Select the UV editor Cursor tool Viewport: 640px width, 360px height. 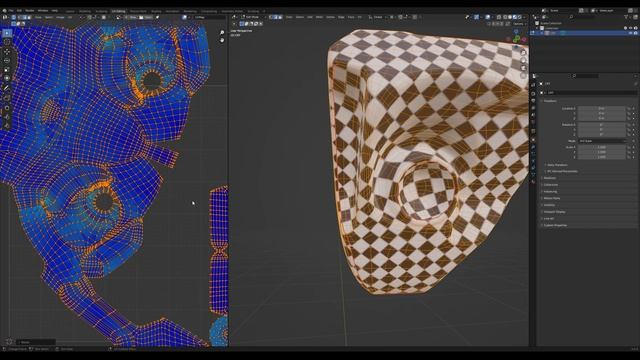click(7, 42)
